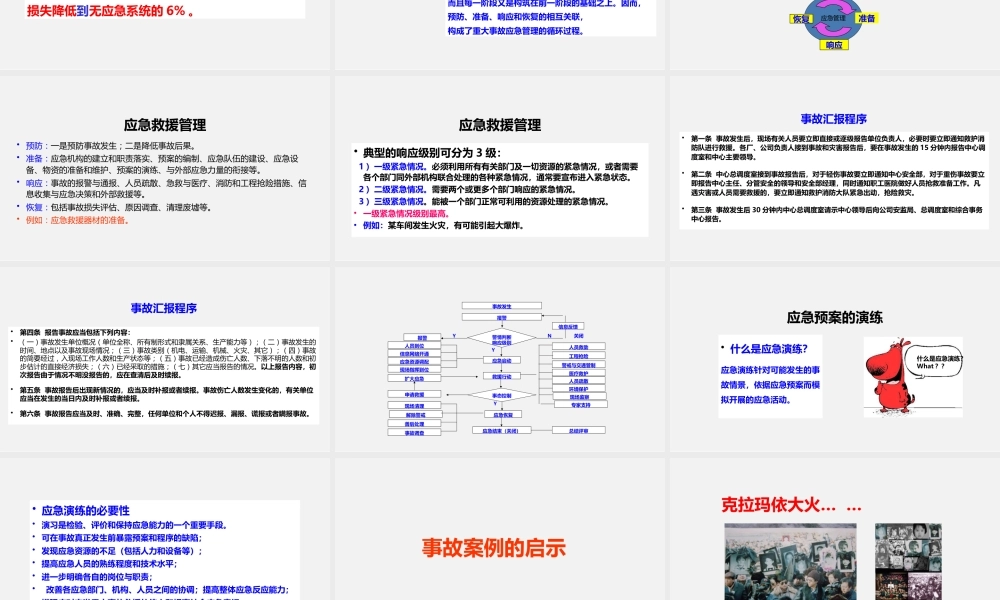Click heading 应急演练的必要性
The width and height of the screenshot is (1000, 600).
(x=85, y=511)
